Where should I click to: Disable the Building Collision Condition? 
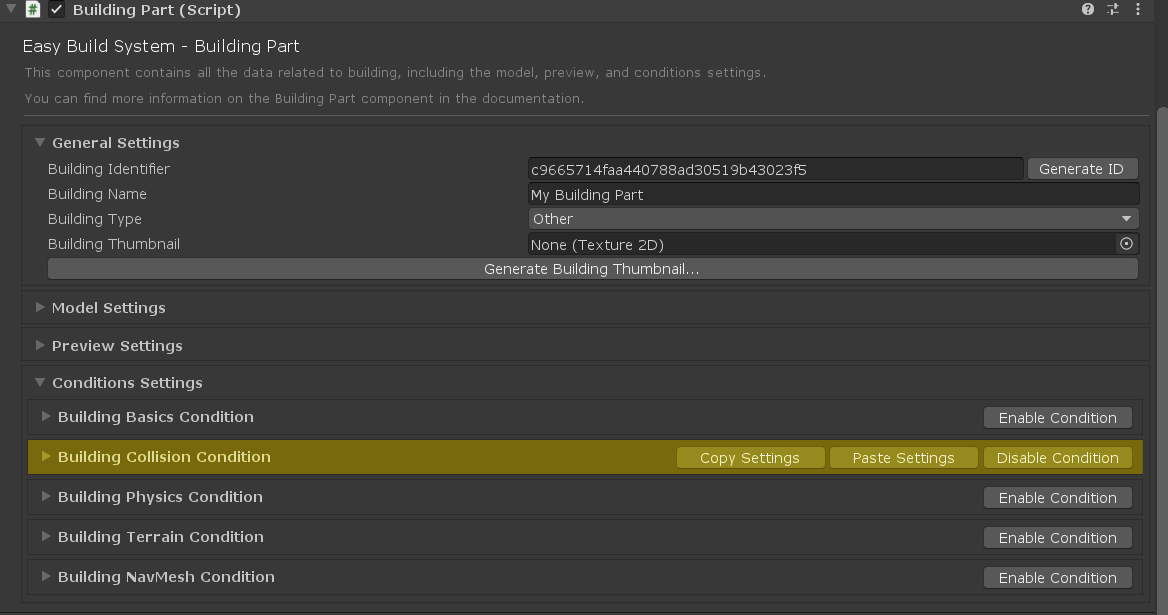[x=1057, y=458]
